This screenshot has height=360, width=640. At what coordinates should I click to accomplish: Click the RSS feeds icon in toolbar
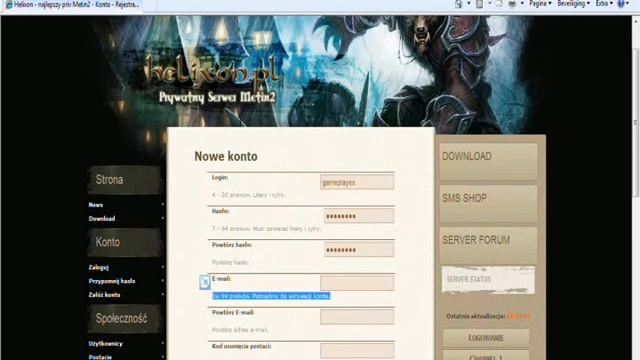[x=479, y=4]
